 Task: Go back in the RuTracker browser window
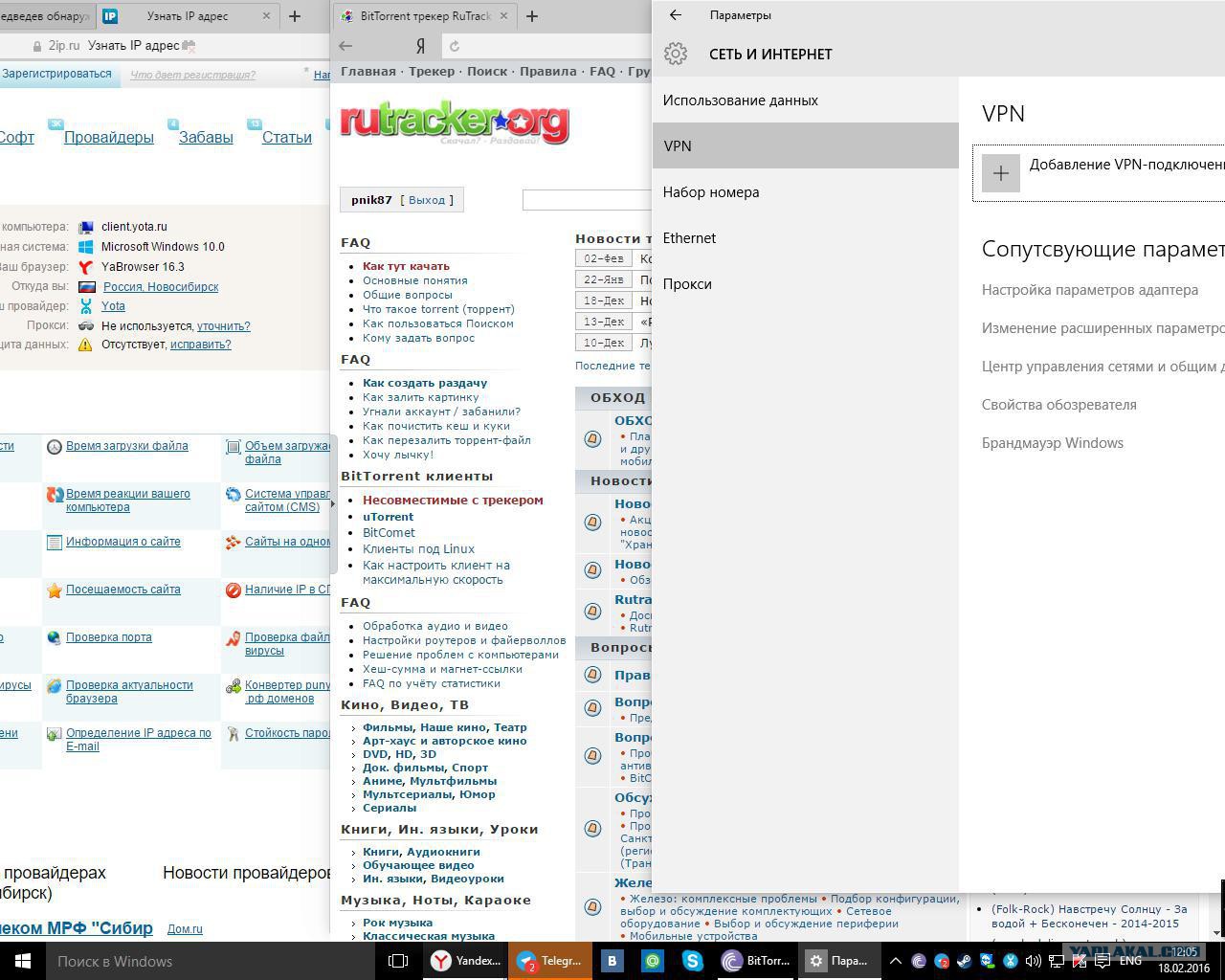pos(345,45)
